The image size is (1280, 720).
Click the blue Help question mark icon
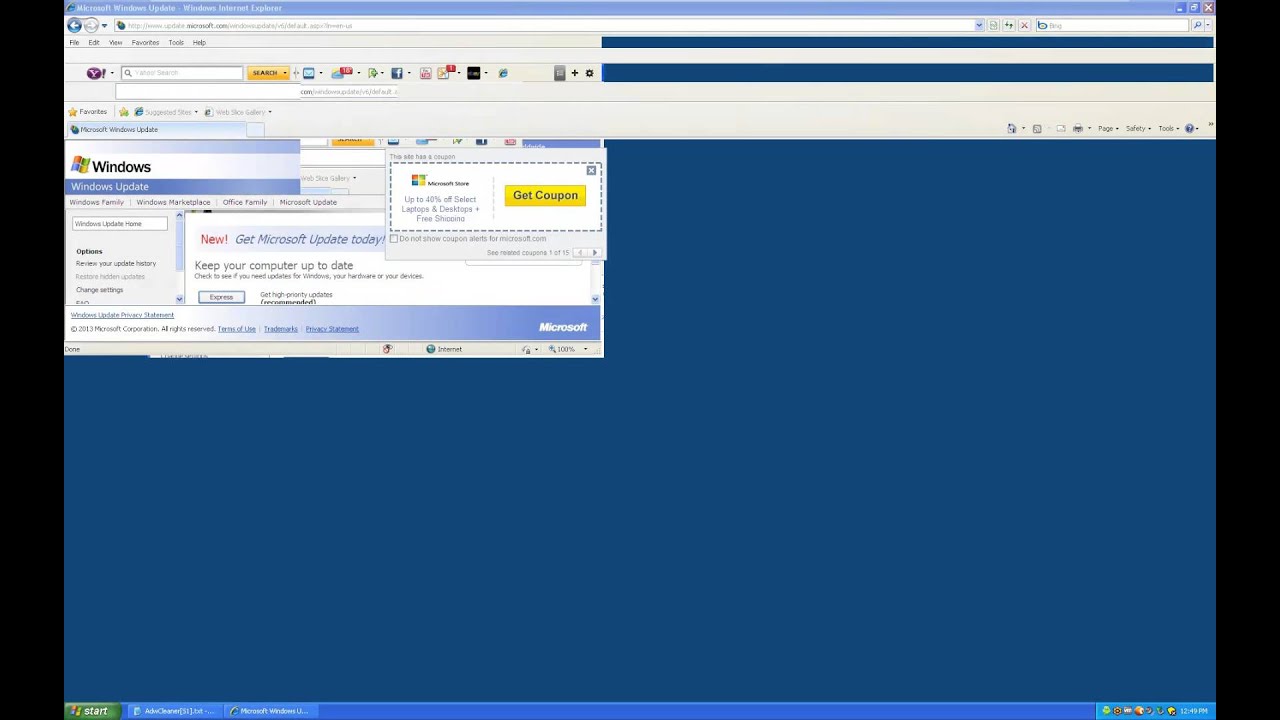click(1190, 128)
